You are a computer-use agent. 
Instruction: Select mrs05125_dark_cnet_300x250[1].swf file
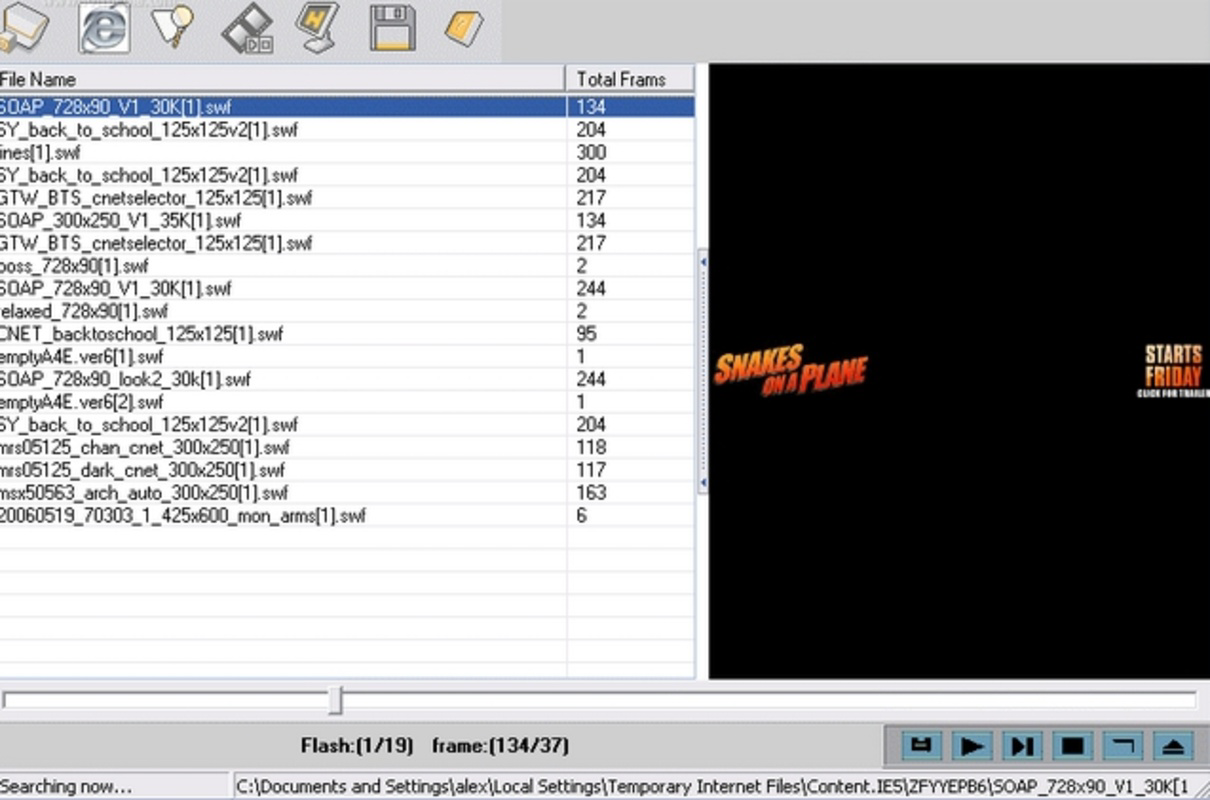click(x=347, y=470)
